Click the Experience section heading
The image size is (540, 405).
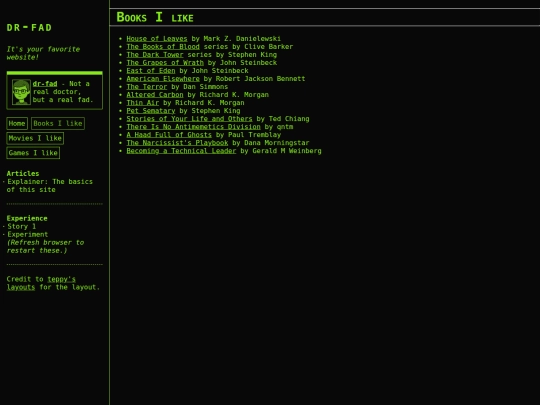27,218
